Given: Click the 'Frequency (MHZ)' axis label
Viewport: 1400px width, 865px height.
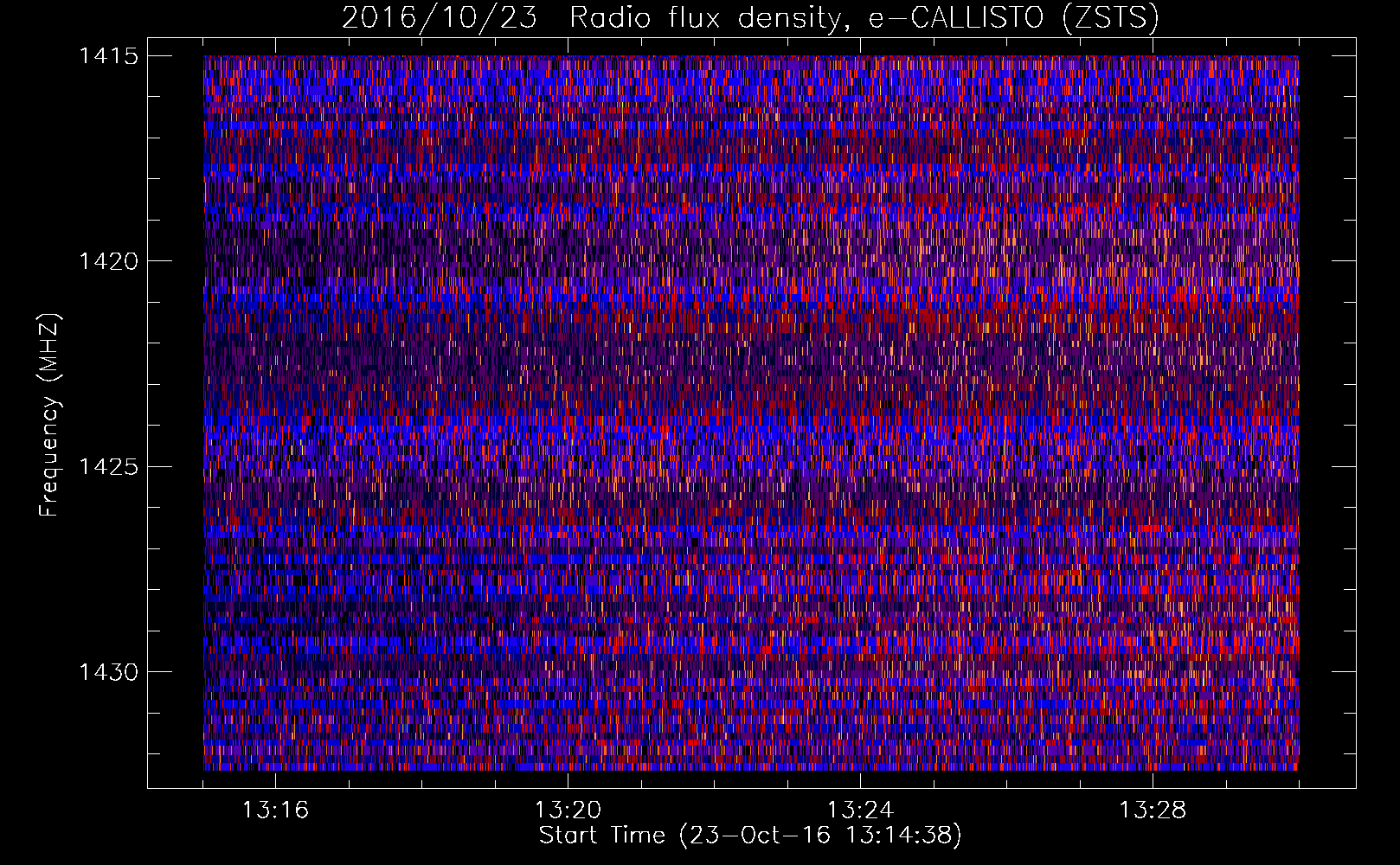Looking at the screenshot, I should coord(50,414).
